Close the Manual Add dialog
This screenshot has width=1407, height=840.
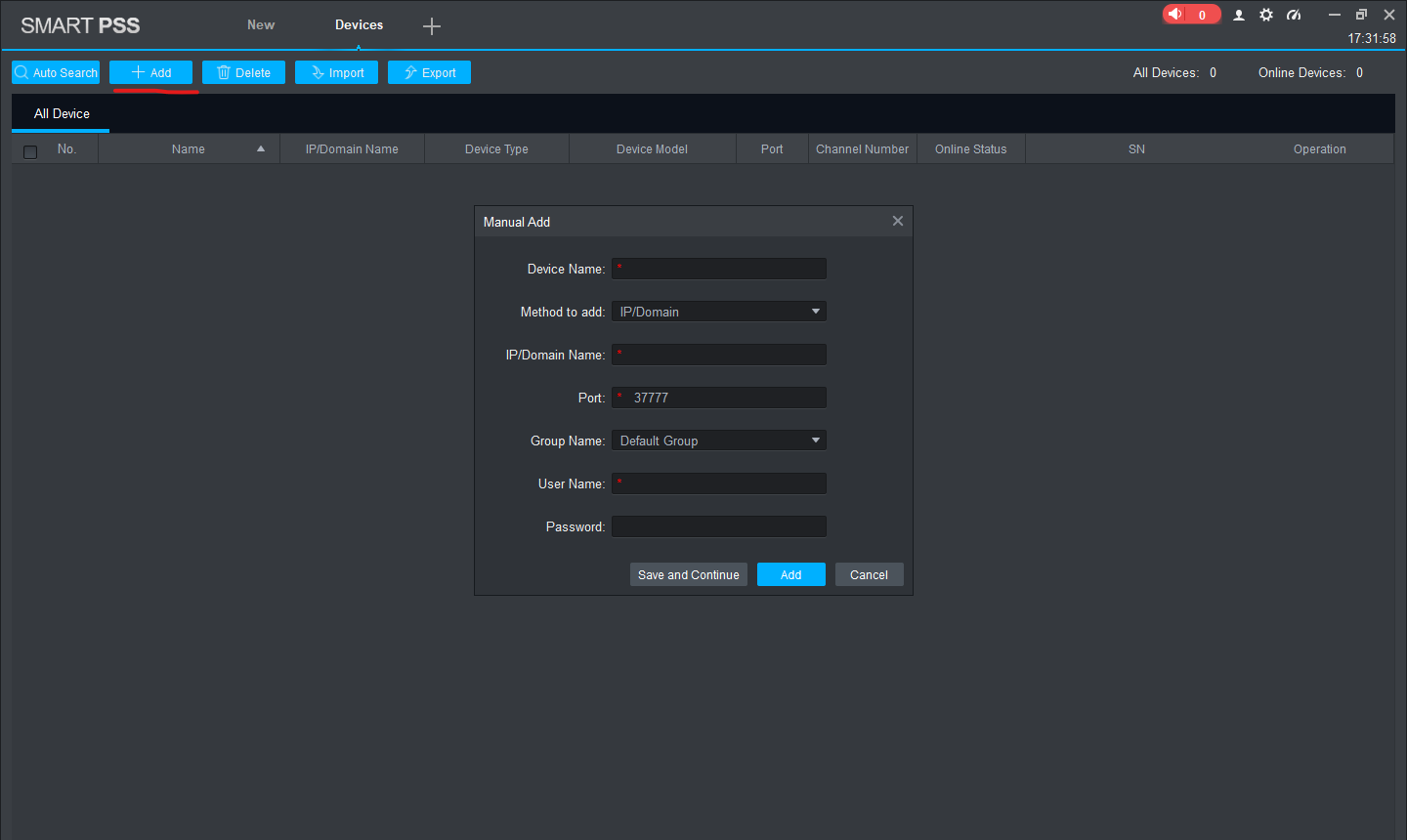click(898, 221)
